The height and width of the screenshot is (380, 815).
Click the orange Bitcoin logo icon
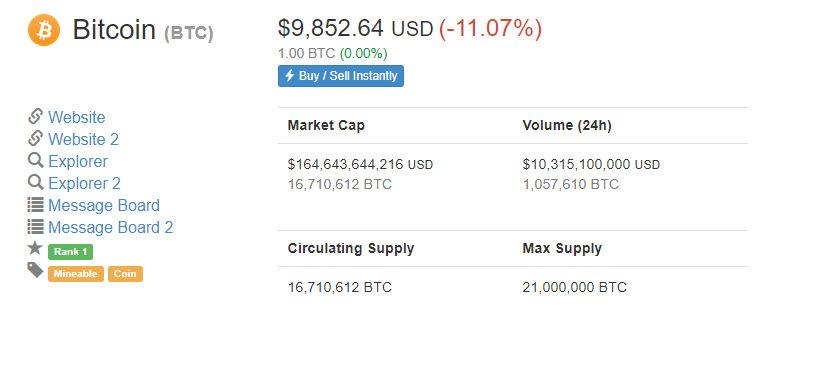pos(44,30)
